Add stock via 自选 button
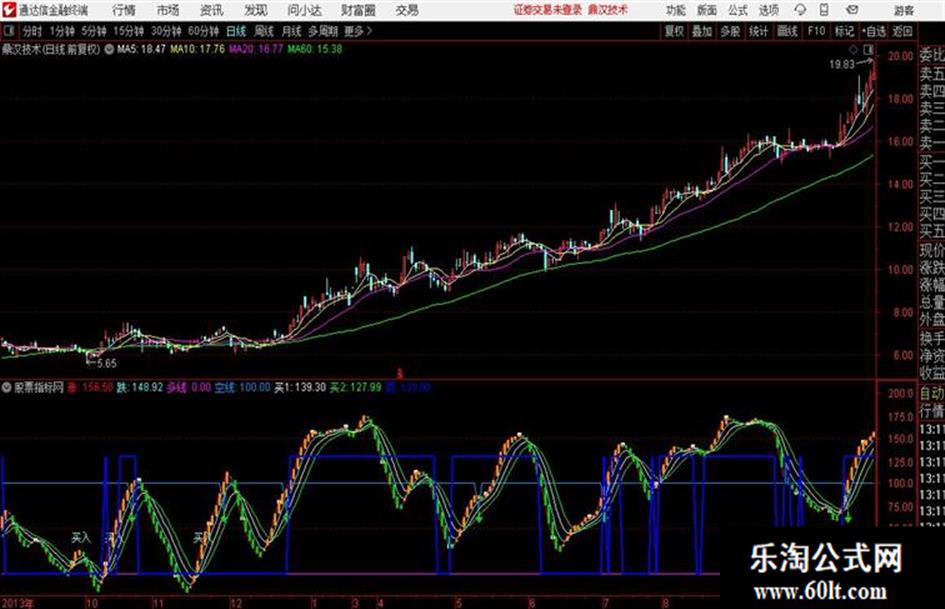The width and height of the screenshot is (945, 609). tap(874, 31)
